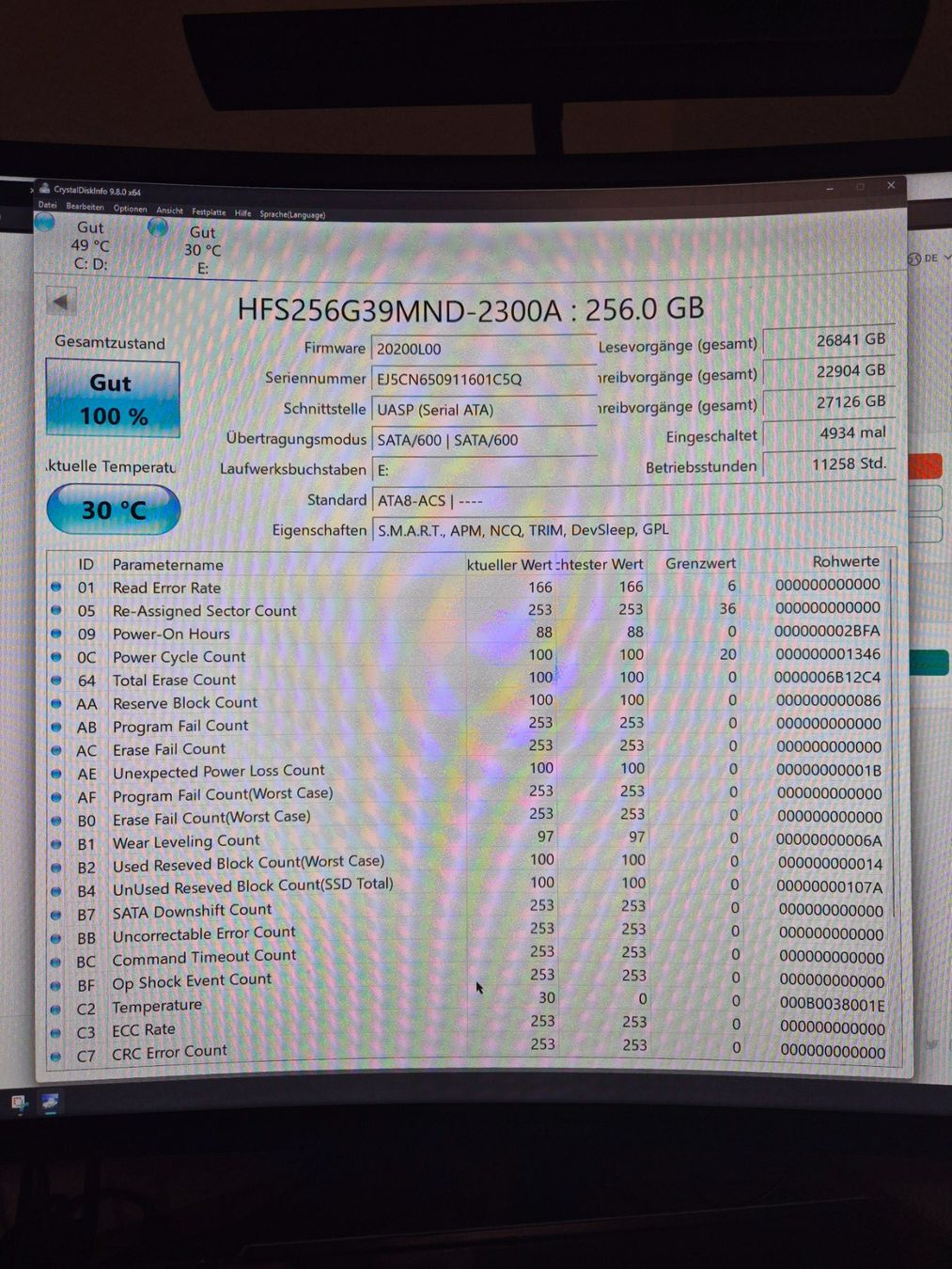Click status dot of Wear Leveling Count
Screen dimensions: 952x1269
55,845
